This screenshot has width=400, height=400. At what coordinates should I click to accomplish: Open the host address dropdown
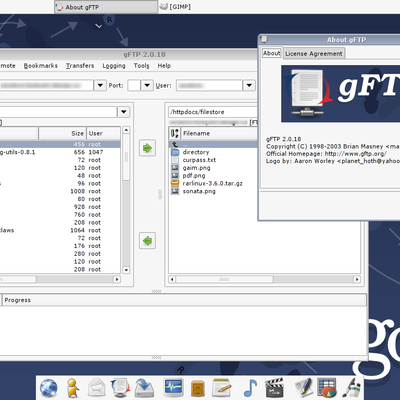(100, 85)
